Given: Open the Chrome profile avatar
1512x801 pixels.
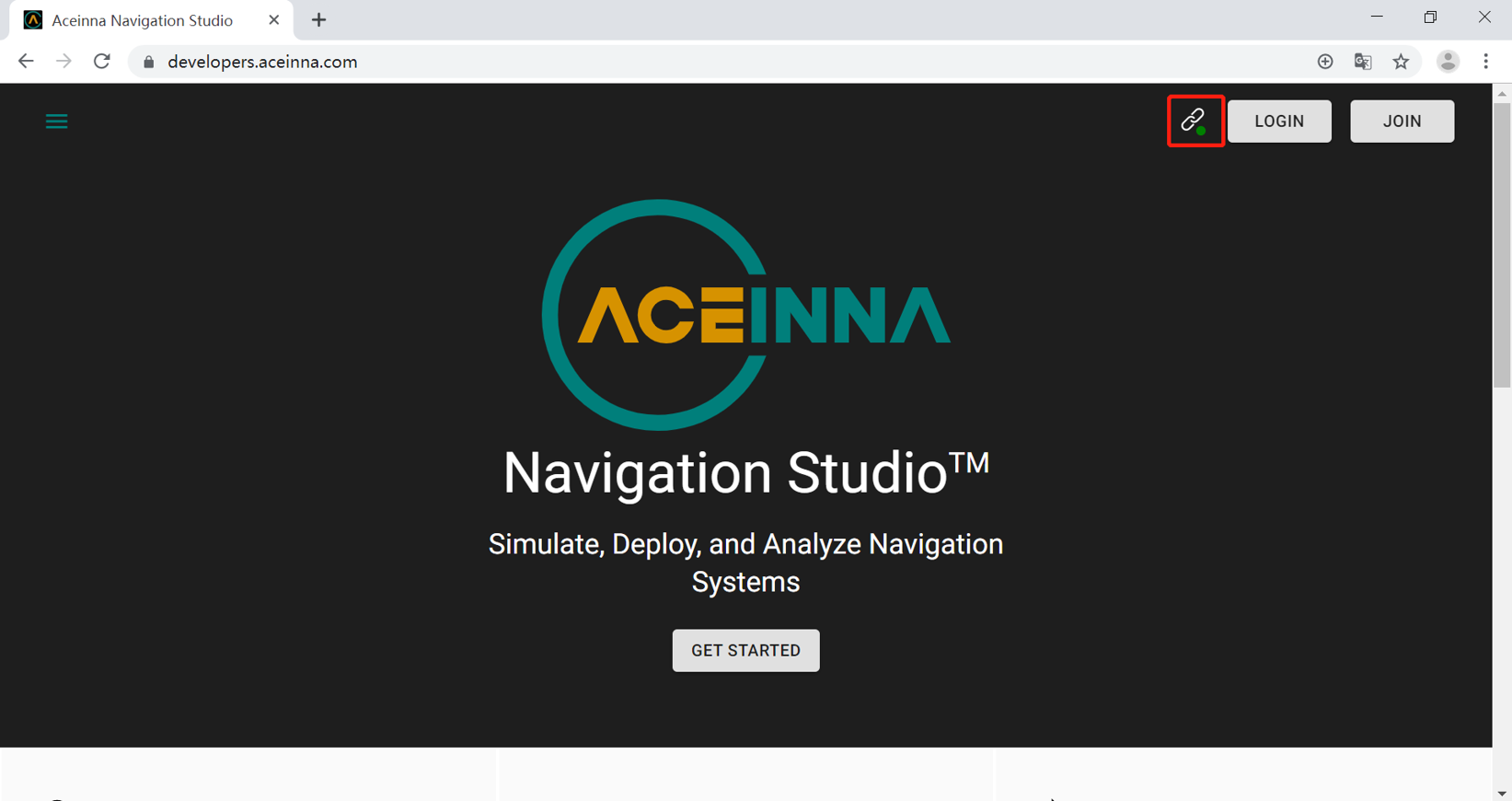Looking at the screenshot, I should point(1448,62).
